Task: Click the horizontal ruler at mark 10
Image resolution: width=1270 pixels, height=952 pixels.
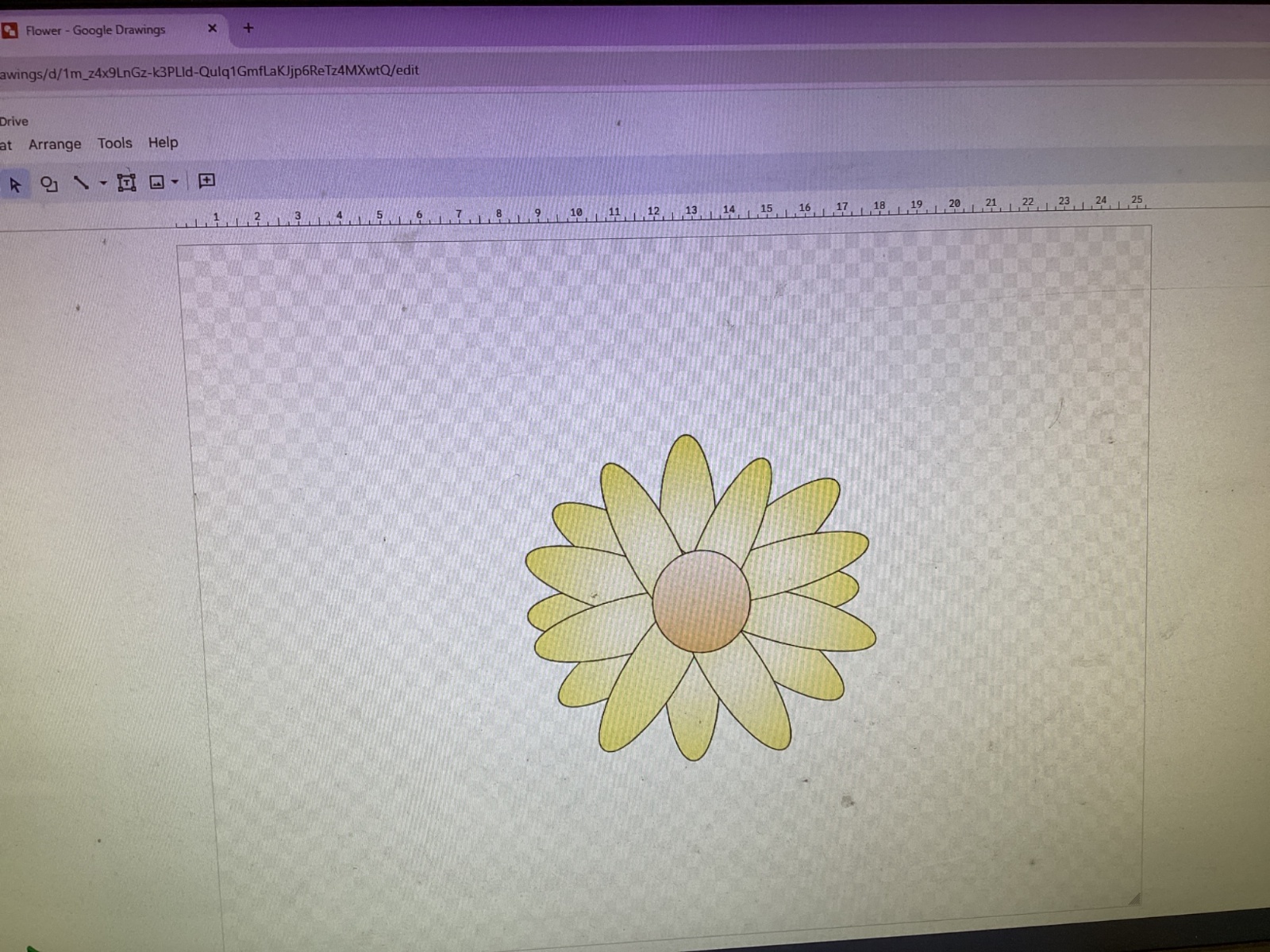Action: [x=575, y=213]
